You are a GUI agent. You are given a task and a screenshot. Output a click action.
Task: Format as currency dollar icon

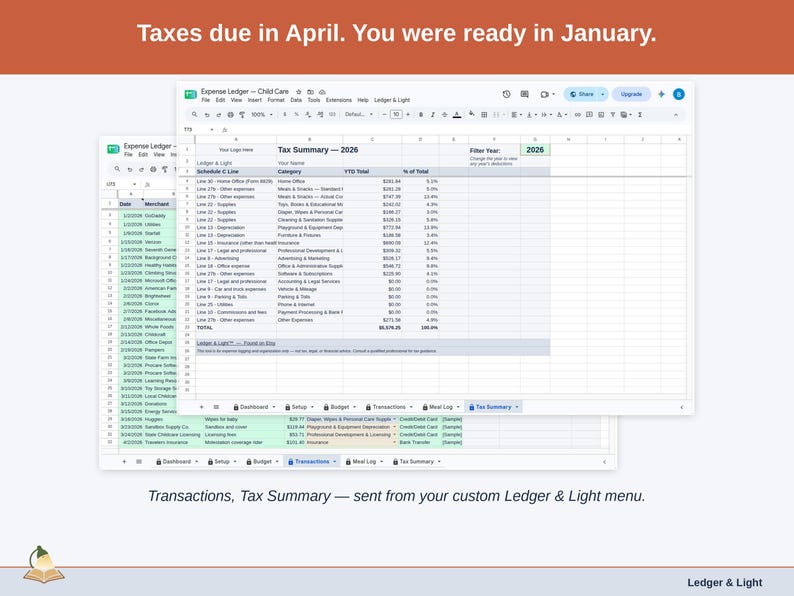click(x=285, y=114)
